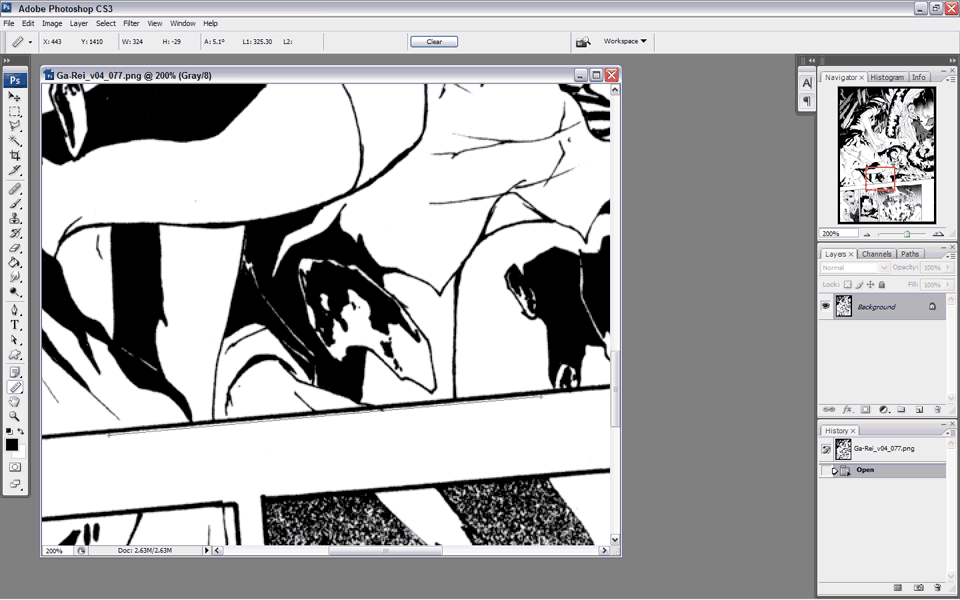Select the Pen tool

coord(15,310)
